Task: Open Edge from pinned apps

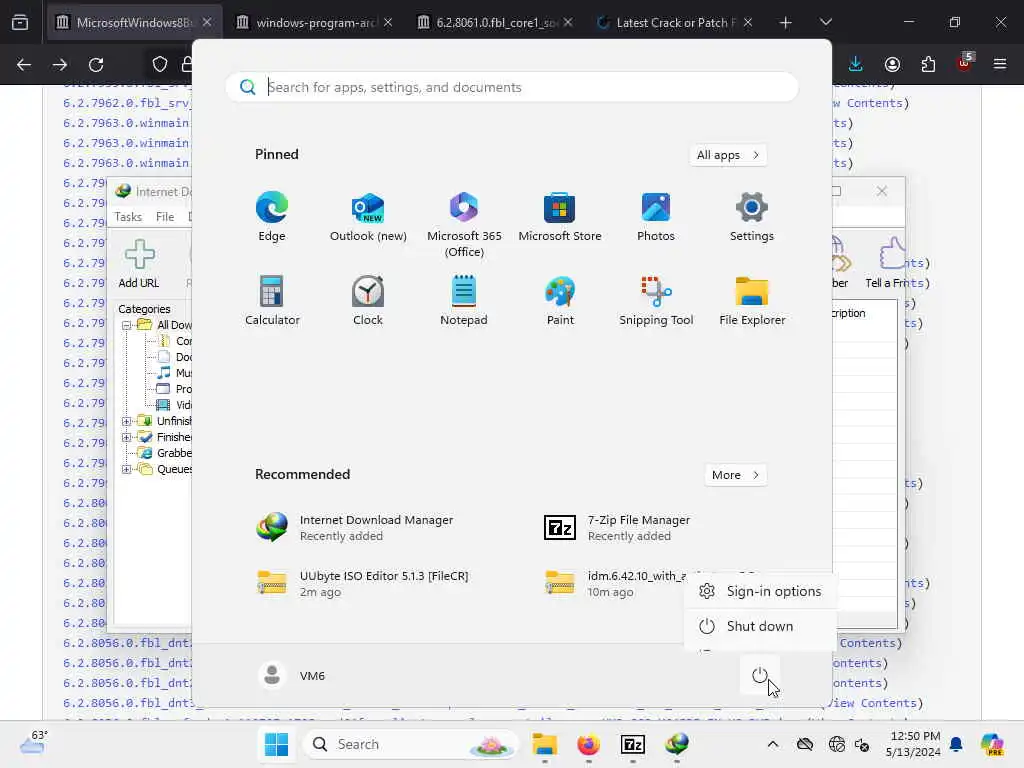Action: point(272,217)
